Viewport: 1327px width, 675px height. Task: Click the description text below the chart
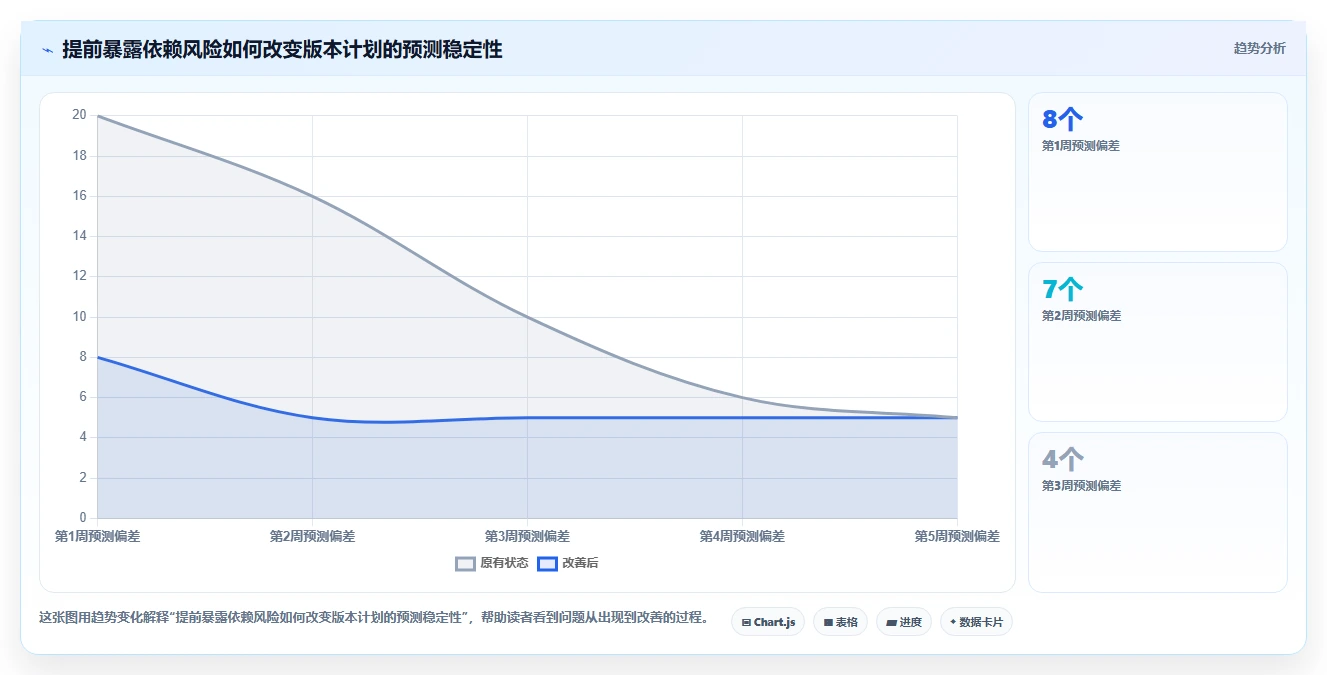click(373, 618)
